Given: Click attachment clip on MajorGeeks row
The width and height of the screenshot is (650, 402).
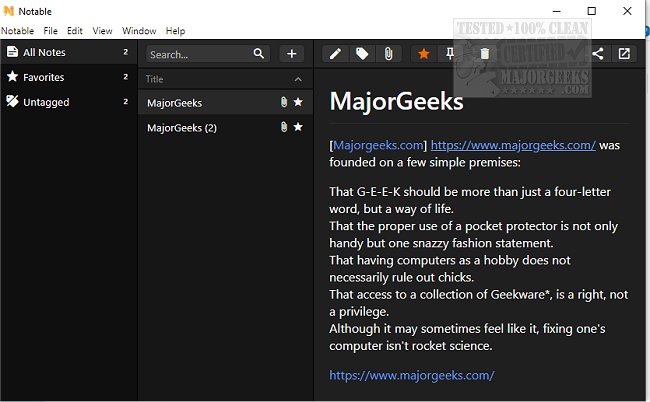Looking at the screenshot, I should coord(284,102).
